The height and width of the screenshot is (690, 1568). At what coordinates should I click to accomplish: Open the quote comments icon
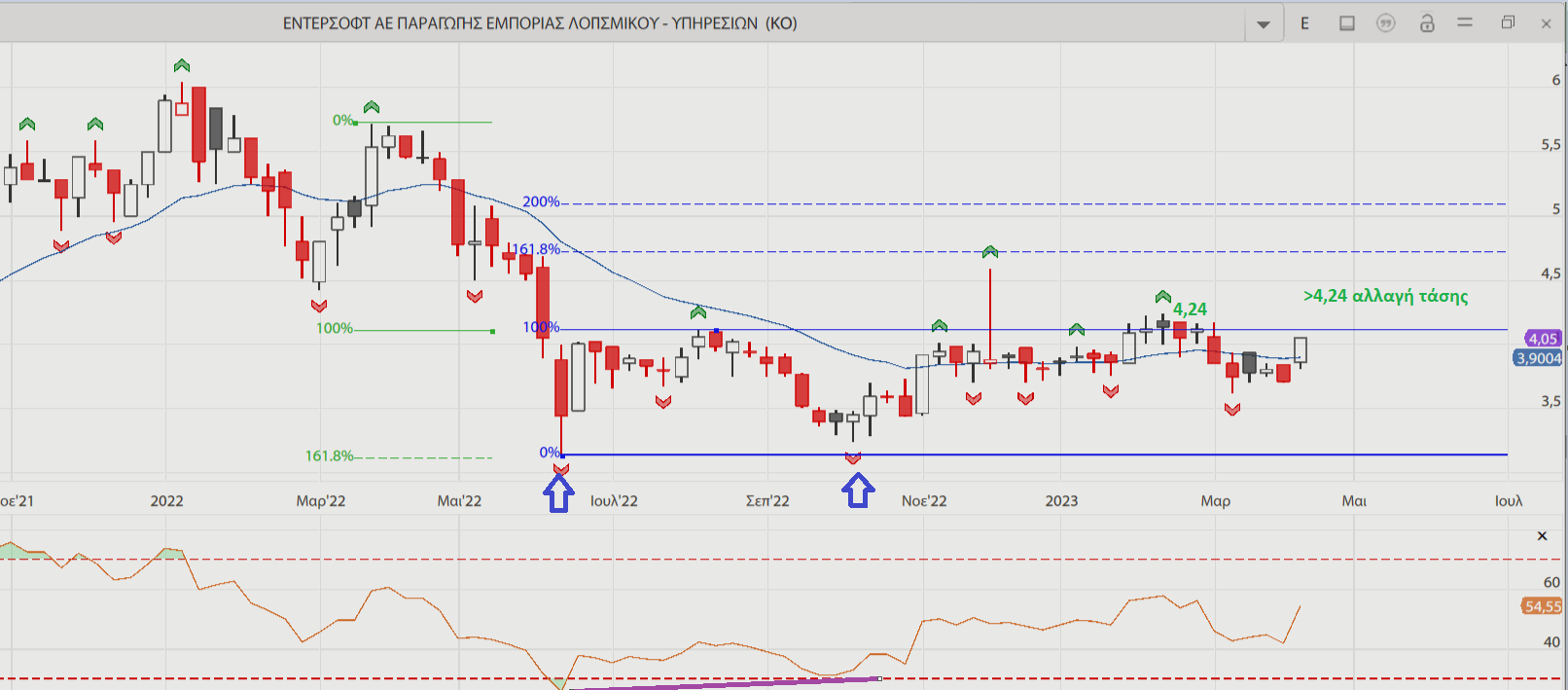pos(1385,23)
